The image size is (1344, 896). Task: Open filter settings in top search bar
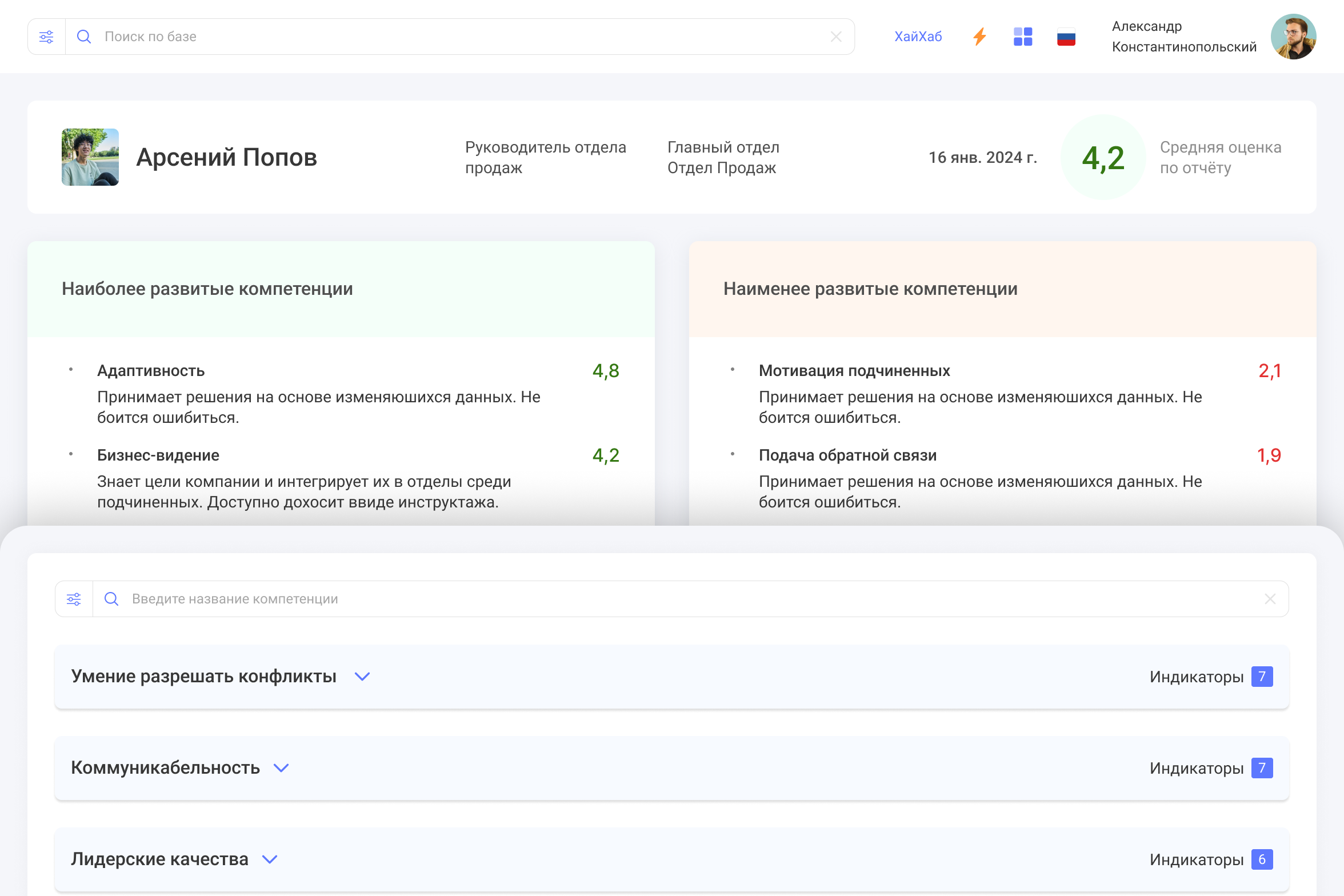[x=46, y=37]
